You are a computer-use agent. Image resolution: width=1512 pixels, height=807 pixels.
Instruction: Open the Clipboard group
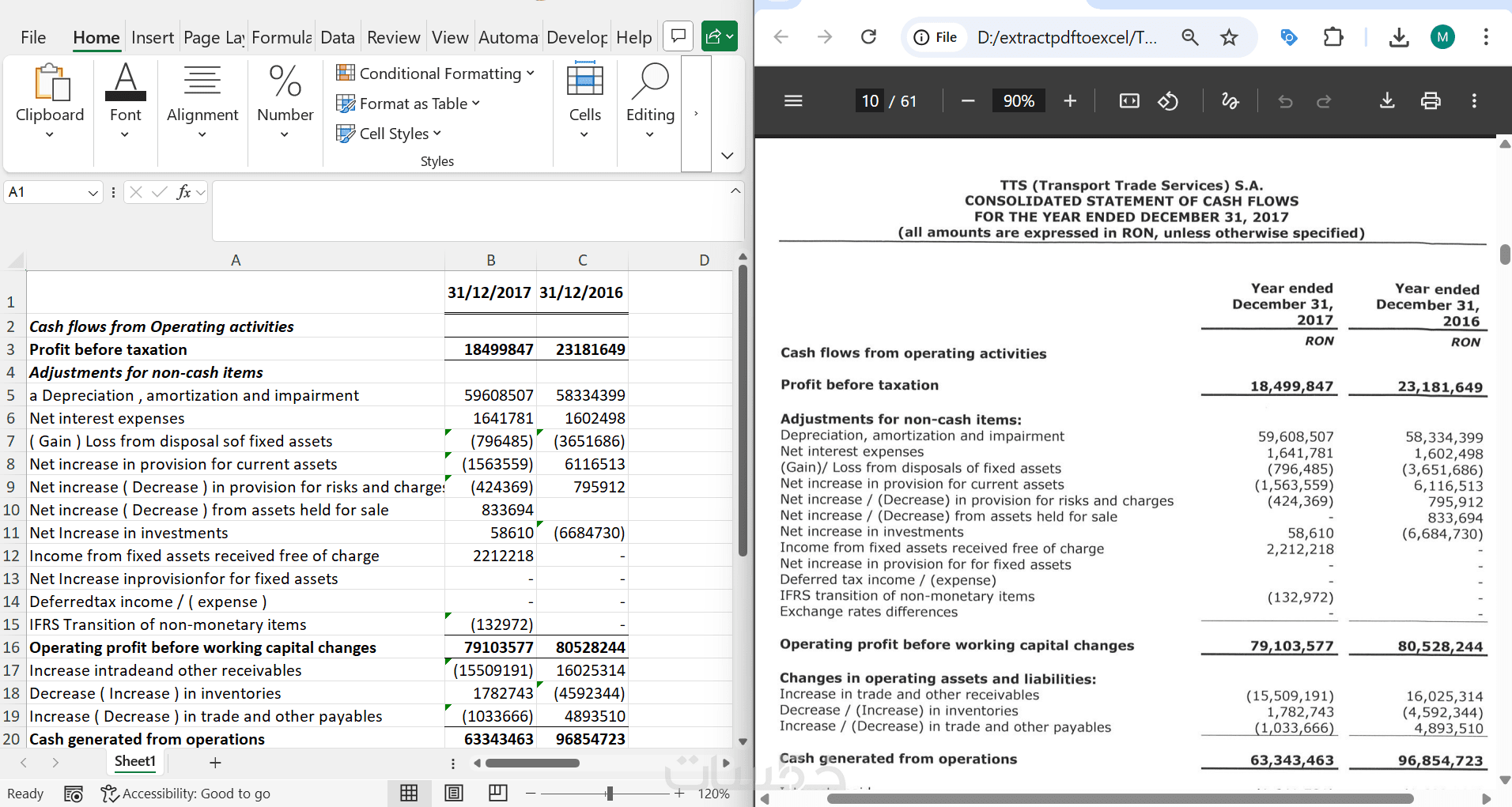click(x=50, y=101)
